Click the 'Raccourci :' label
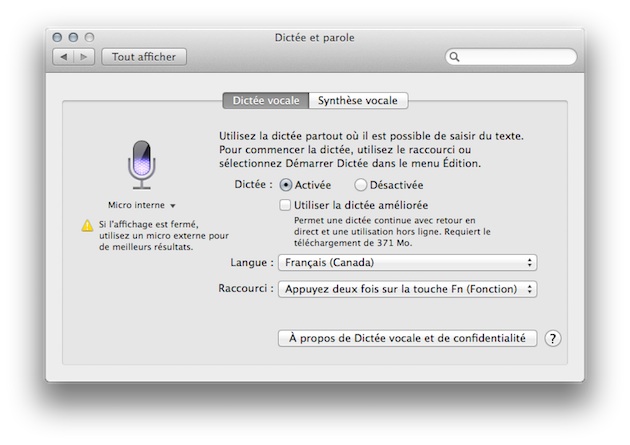The image size is (630, 445). pos(246,288)
